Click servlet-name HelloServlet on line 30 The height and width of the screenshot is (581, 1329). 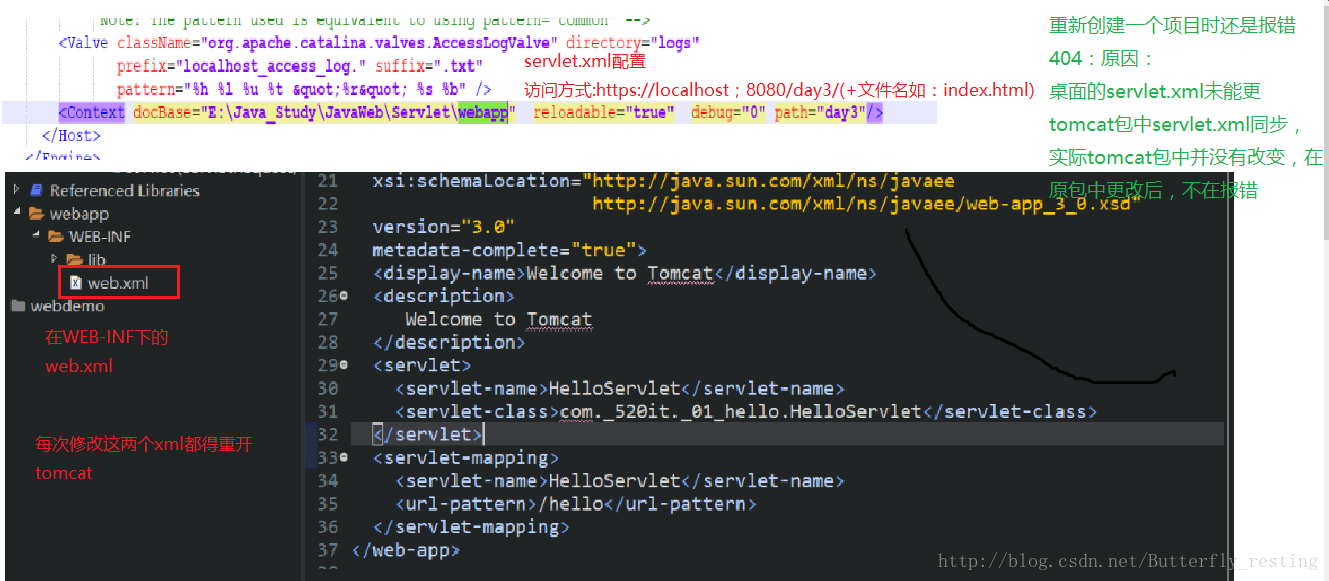click(x=620, y=388)
